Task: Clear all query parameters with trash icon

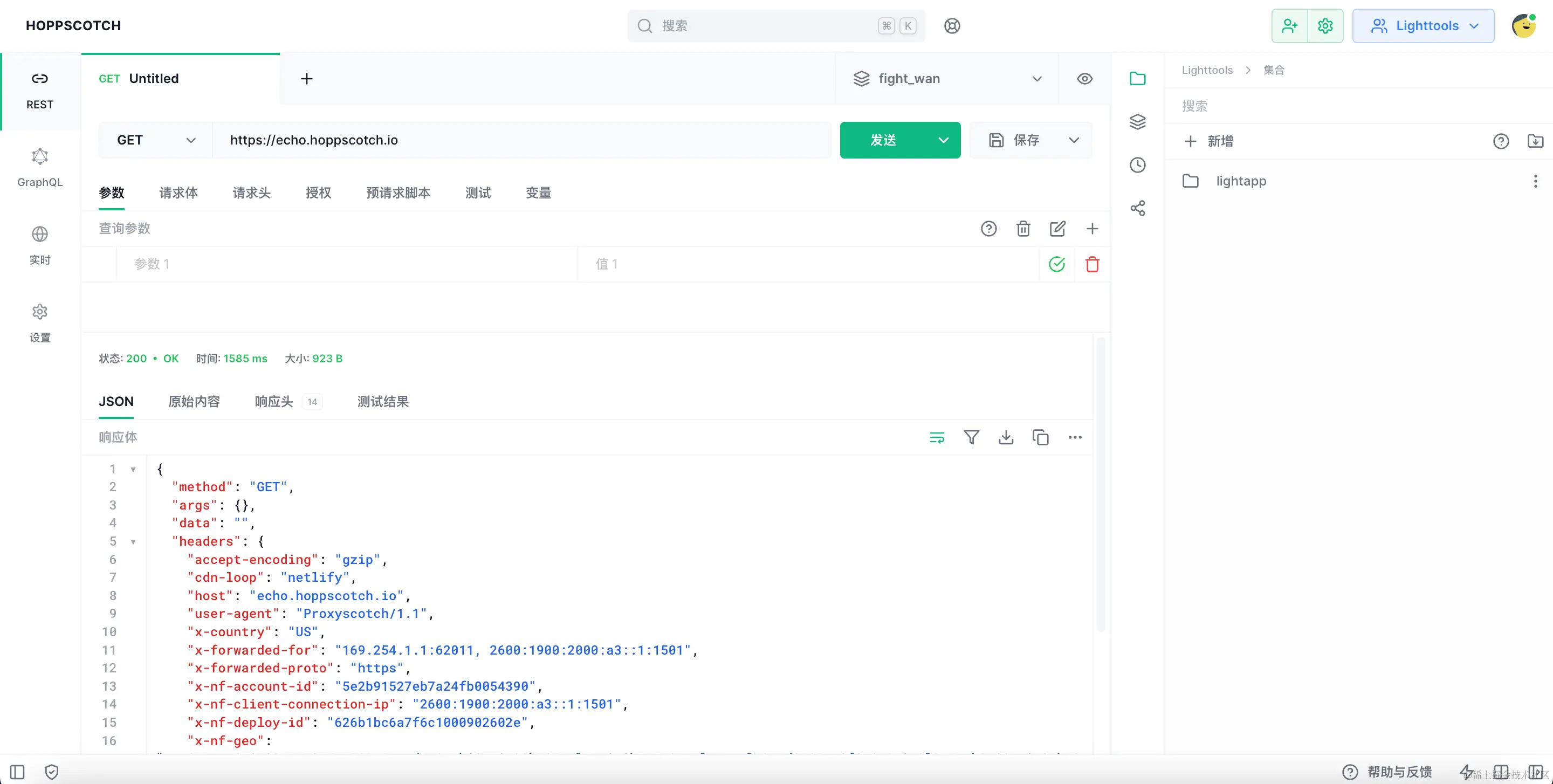Action: pyautogui.click(x=1023, y=229)
